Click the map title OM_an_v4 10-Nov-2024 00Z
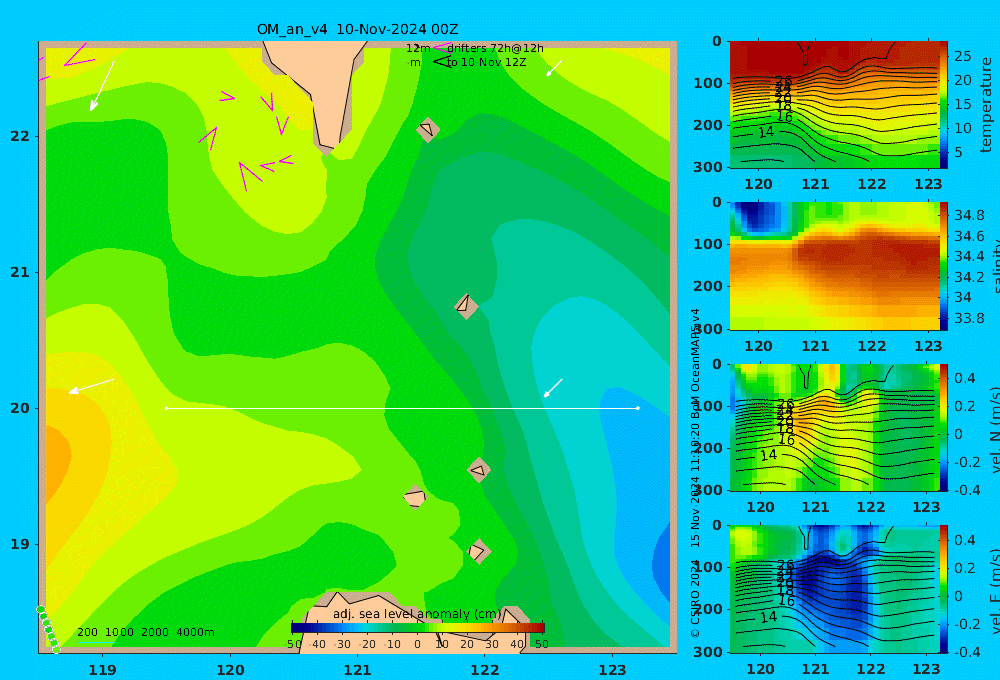The width and height of the screenshot is (1000, 680). click(357, 29)
